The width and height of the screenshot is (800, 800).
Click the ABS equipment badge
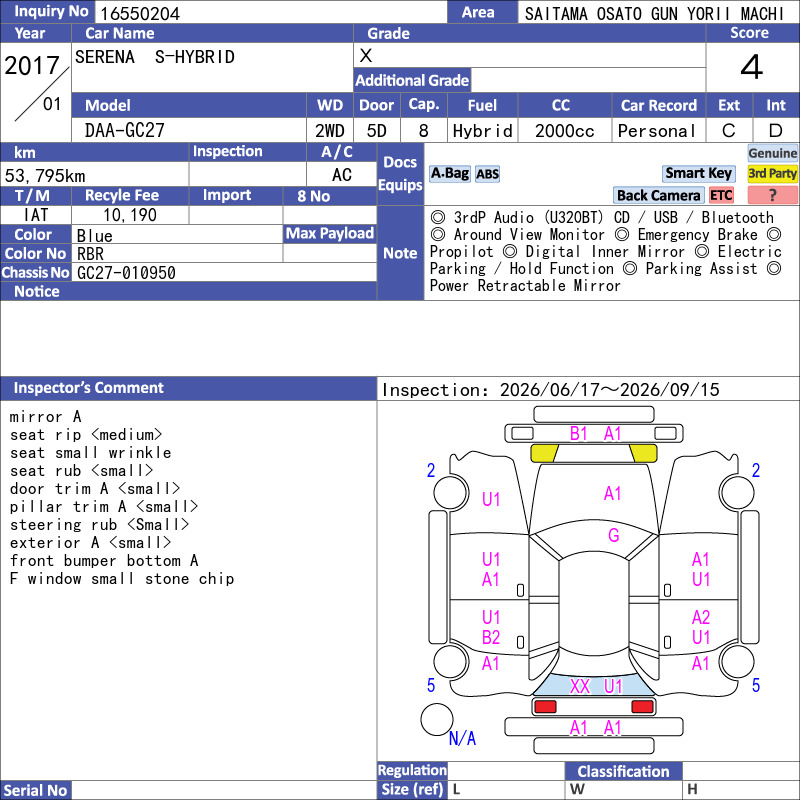coord(487,174)
